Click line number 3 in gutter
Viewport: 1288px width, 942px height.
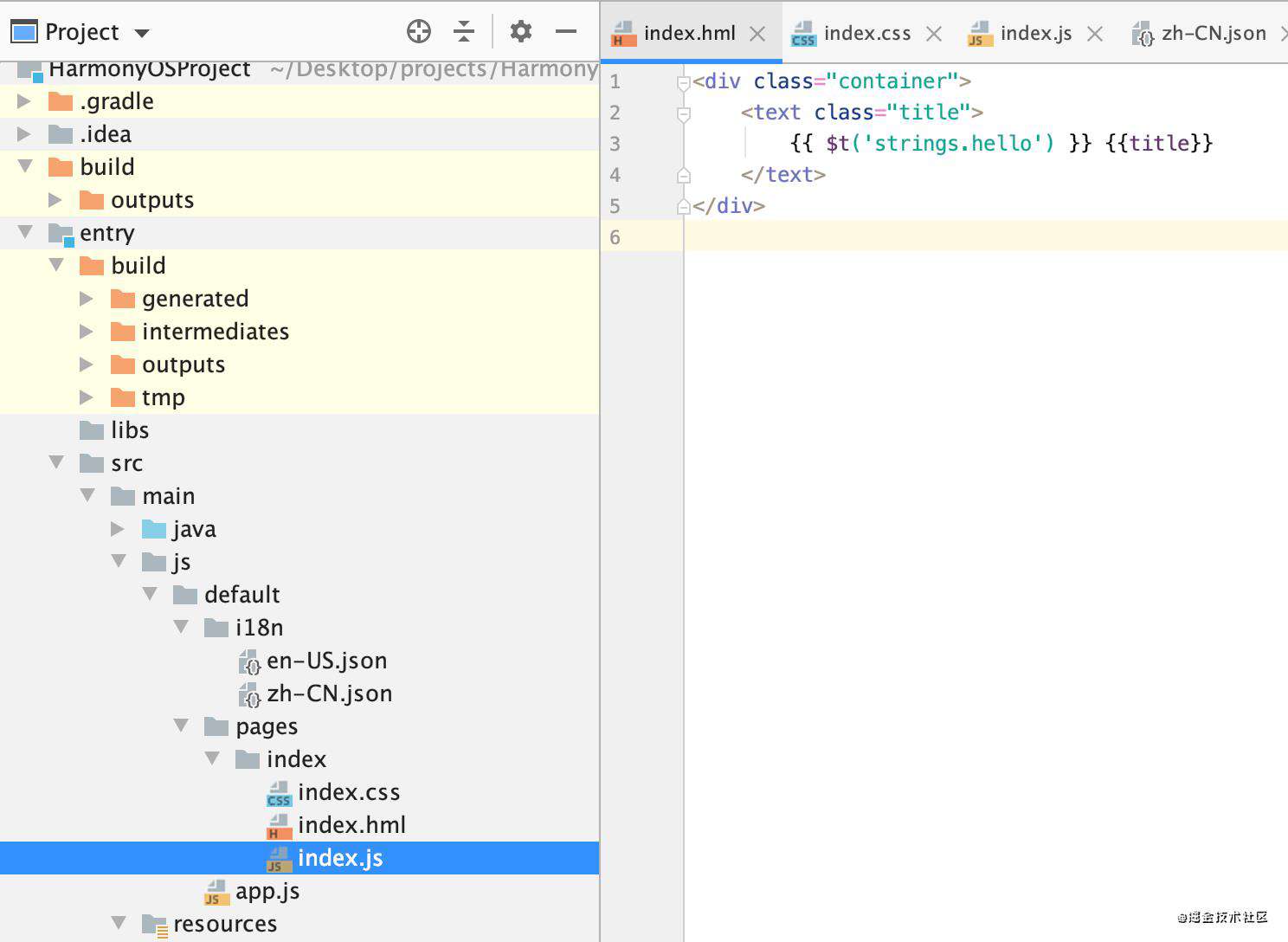pos(615,144)
